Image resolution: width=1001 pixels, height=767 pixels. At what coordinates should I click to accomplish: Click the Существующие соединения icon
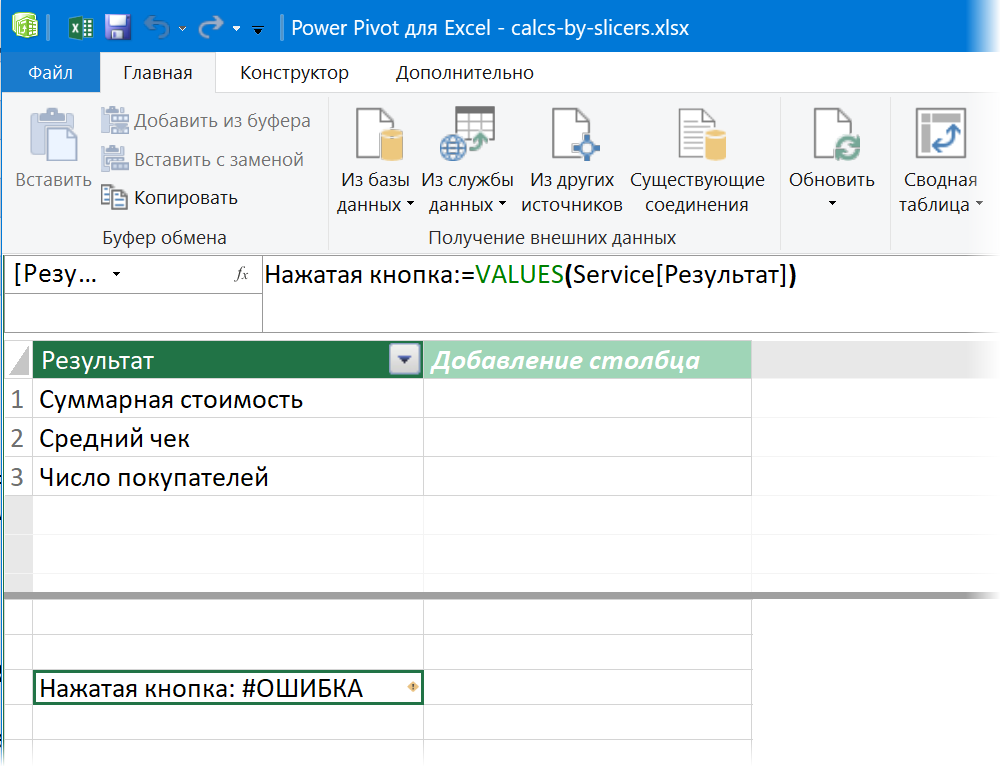(702, 135)
